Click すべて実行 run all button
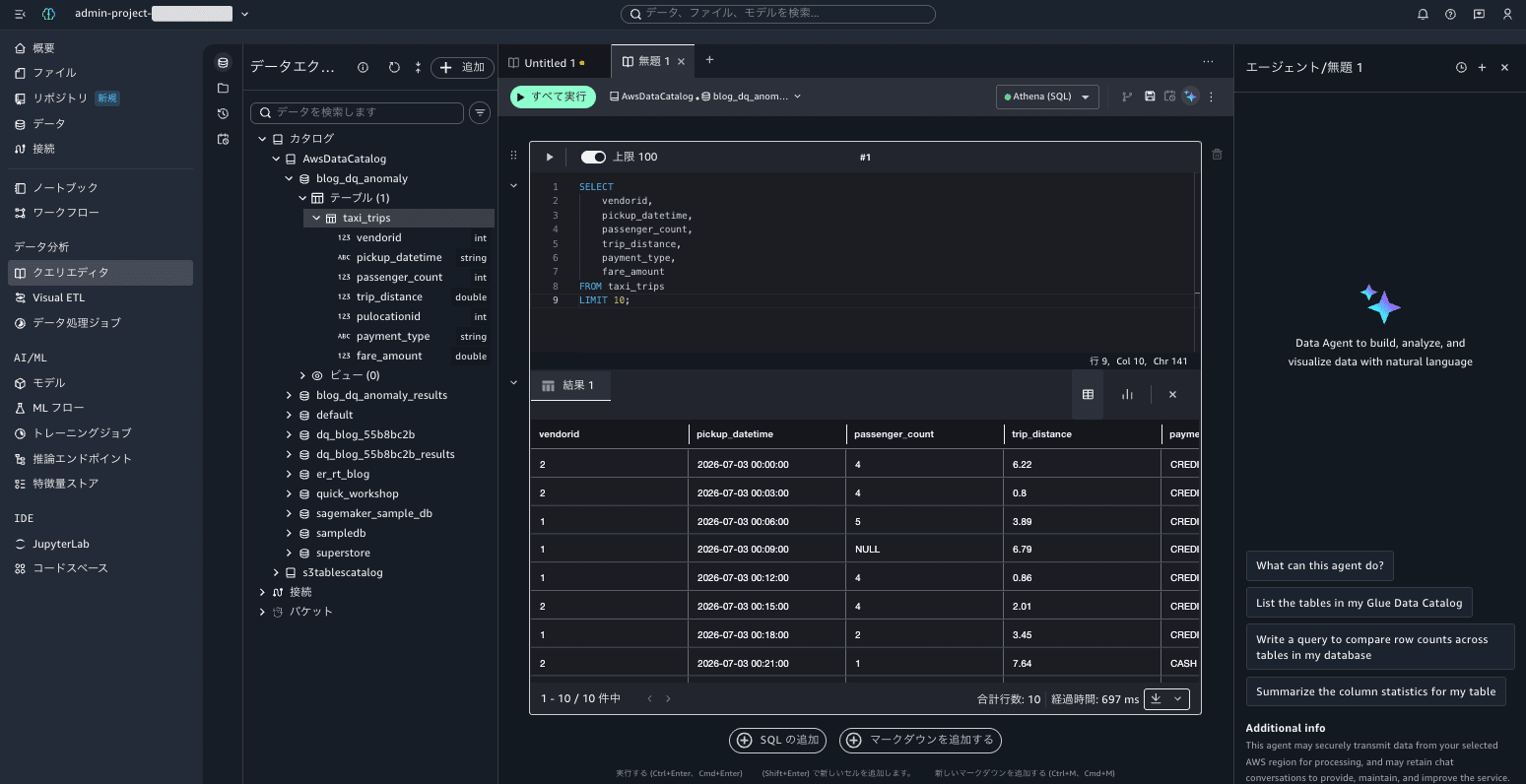This screenshot has width=1526, height=784. (553, 97)
